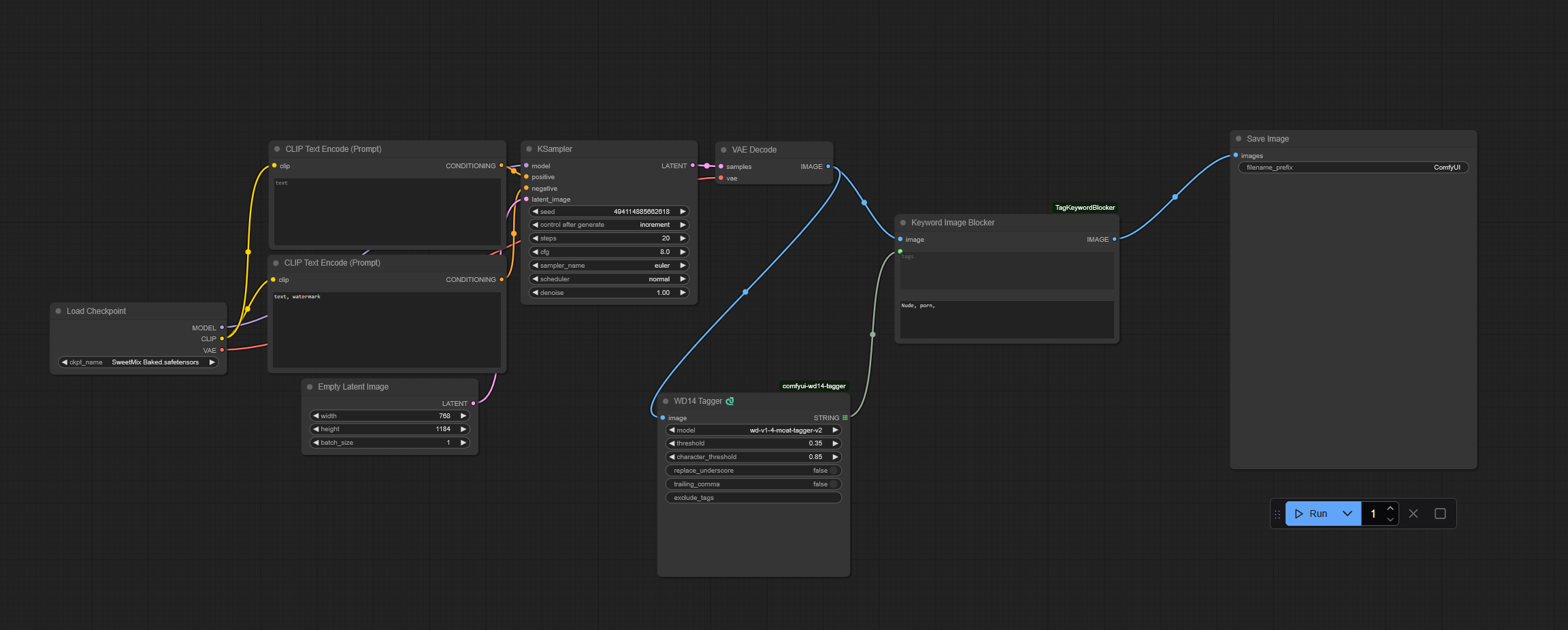Open the ckpt_name checkpoint selector
Viewport: 1568px width, 630px height.
138,362
